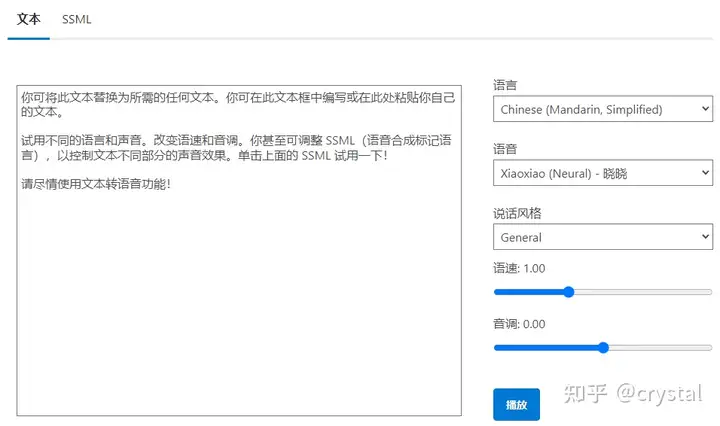Click the 说话风格 label

[x=517, y=213]
